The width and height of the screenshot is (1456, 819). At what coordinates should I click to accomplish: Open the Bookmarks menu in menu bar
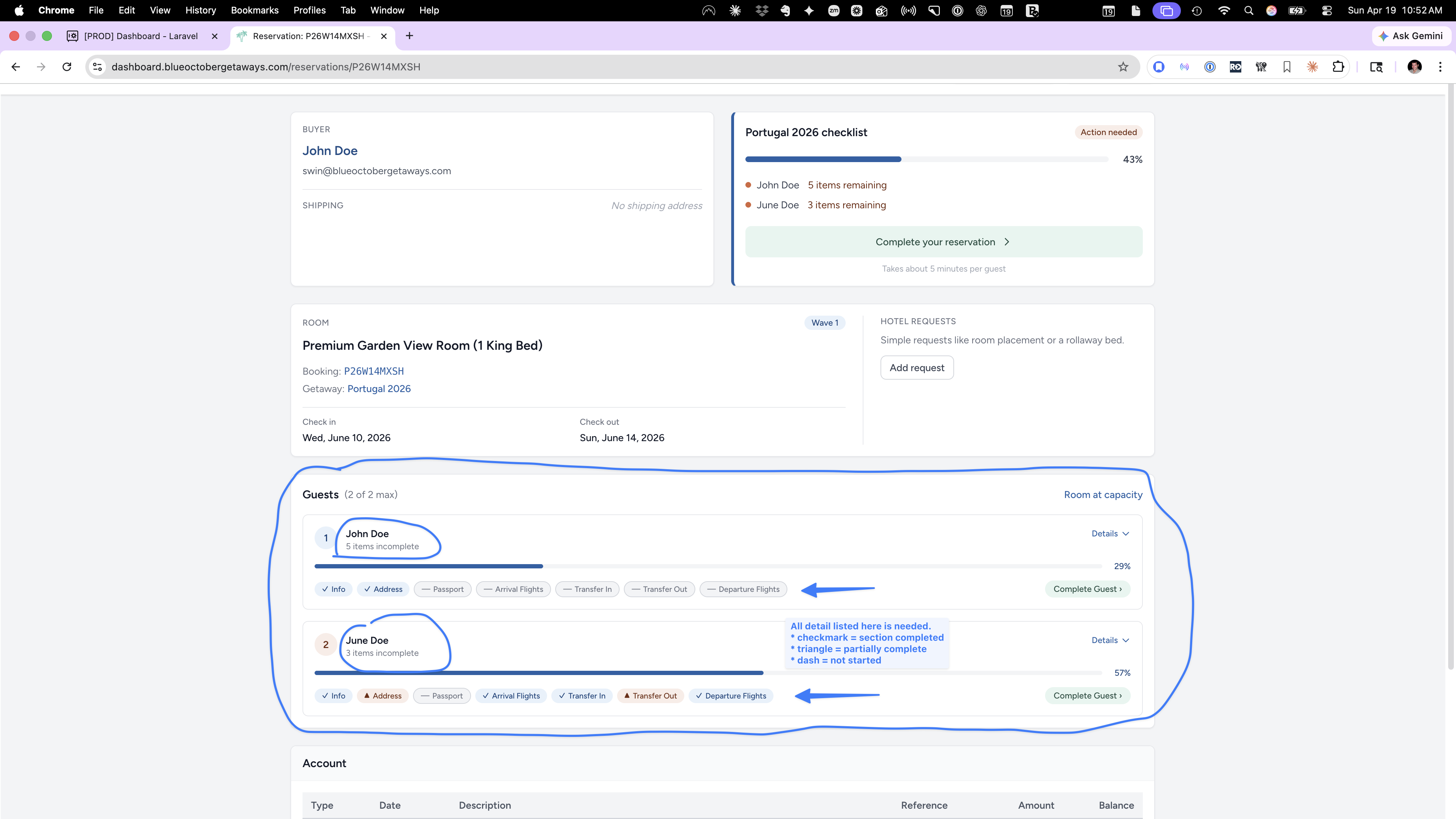coord(255,10)
